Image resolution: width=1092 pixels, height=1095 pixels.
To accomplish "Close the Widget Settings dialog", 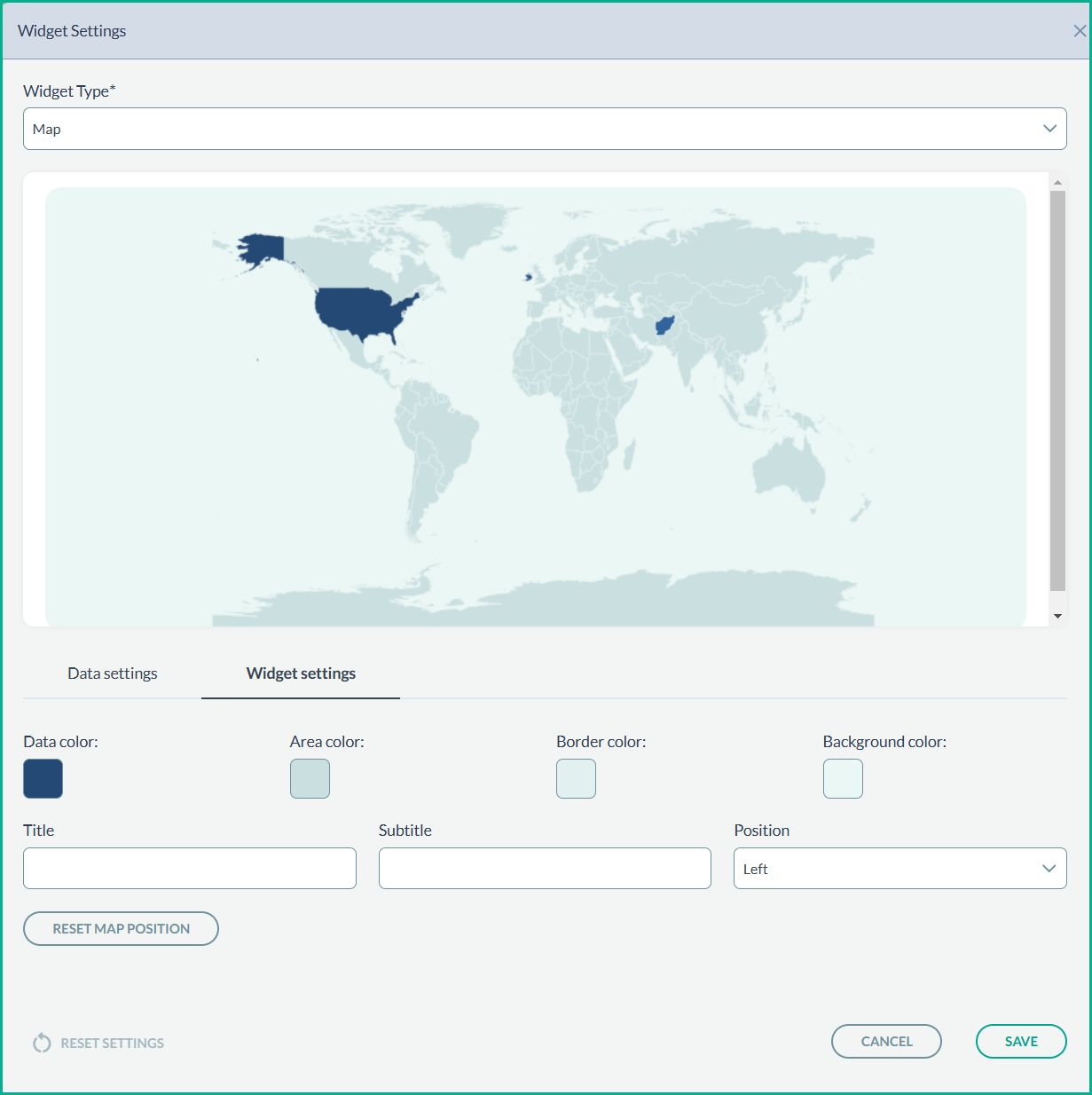I will pos(1079,31).
